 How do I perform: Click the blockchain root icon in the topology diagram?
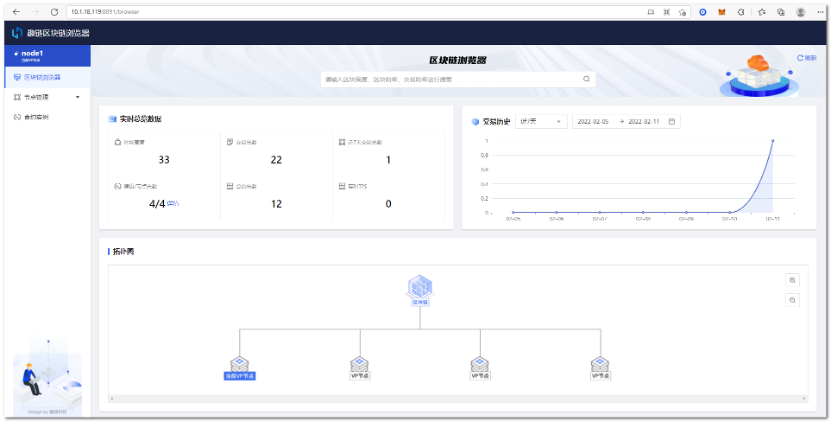pyautogui.click(x=420, y=290)
